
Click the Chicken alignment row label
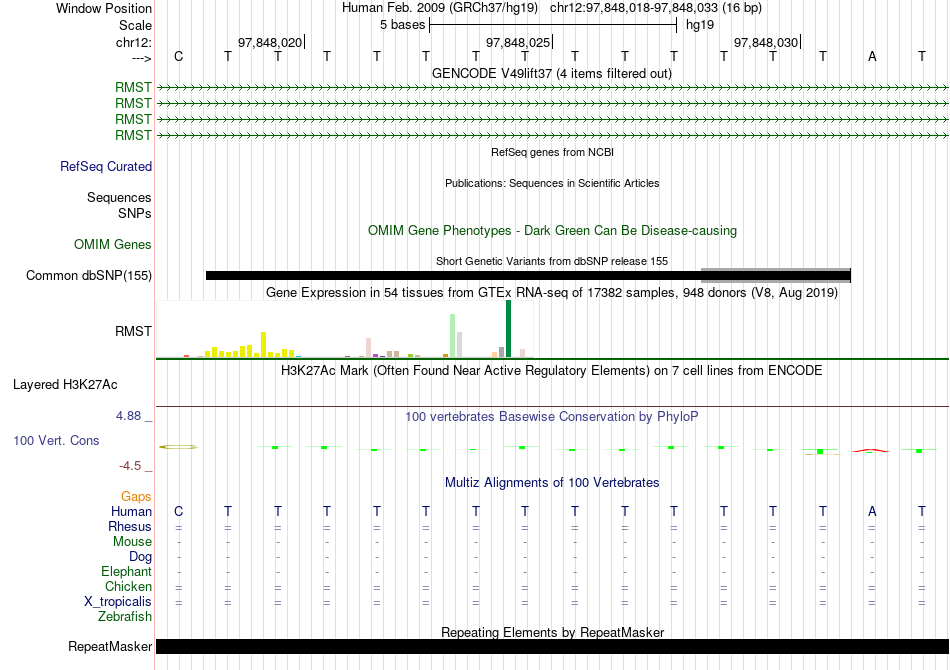point(128,586)
